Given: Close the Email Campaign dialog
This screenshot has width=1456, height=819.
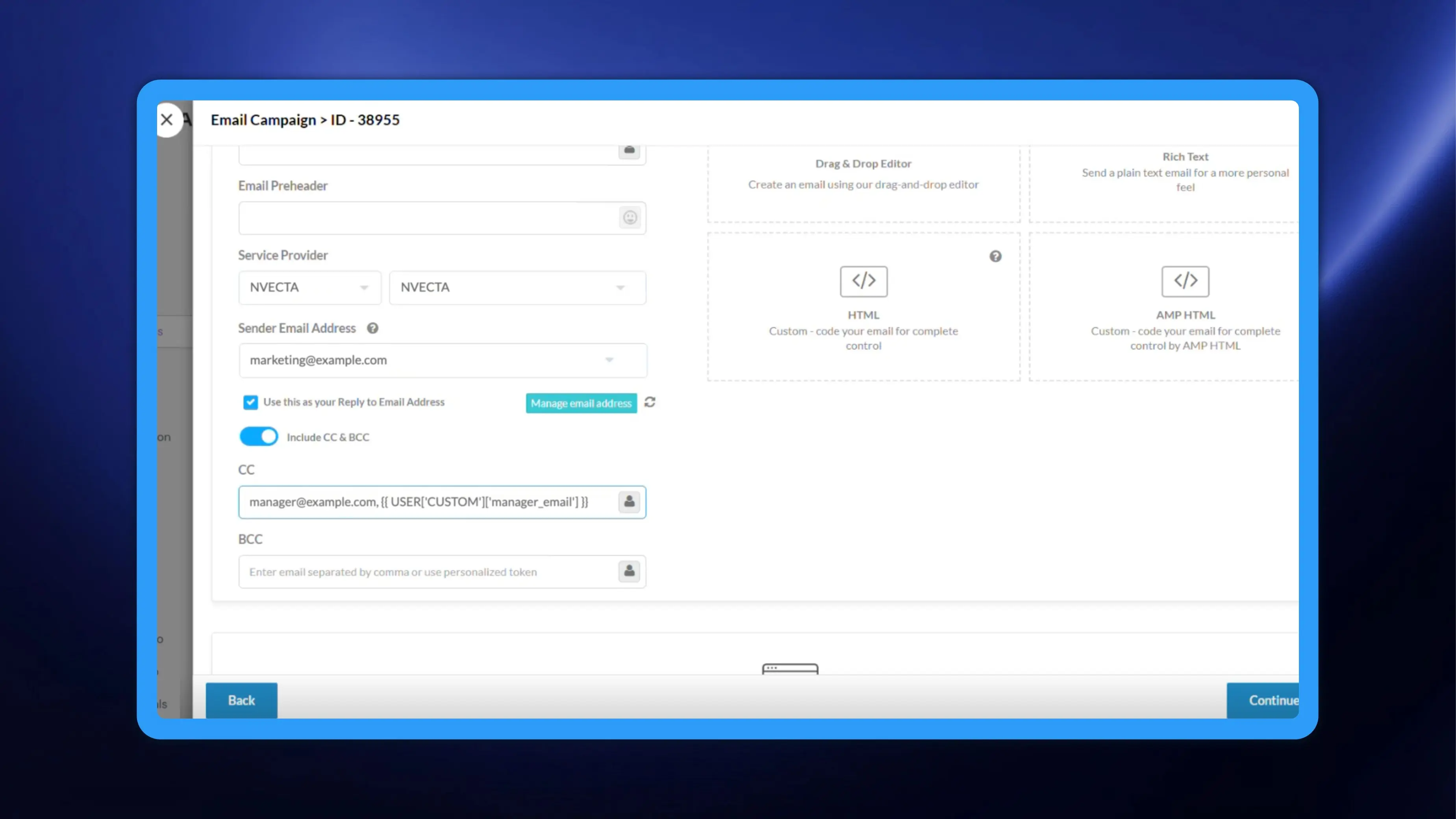Looking at the screenshot, I should tap(167, 119).
